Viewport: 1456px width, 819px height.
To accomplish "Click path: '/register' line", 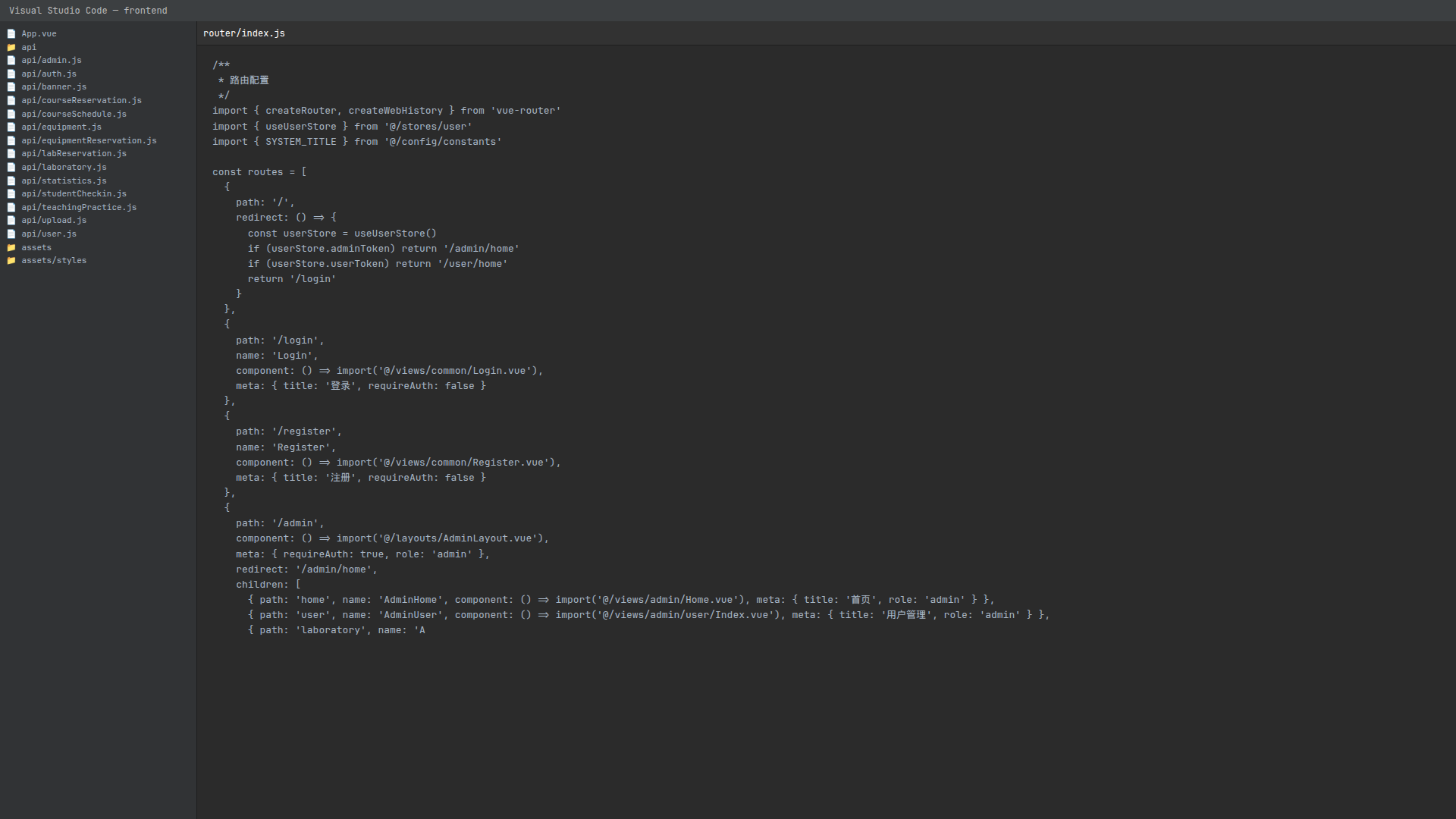I will click(x=289, y=431).
